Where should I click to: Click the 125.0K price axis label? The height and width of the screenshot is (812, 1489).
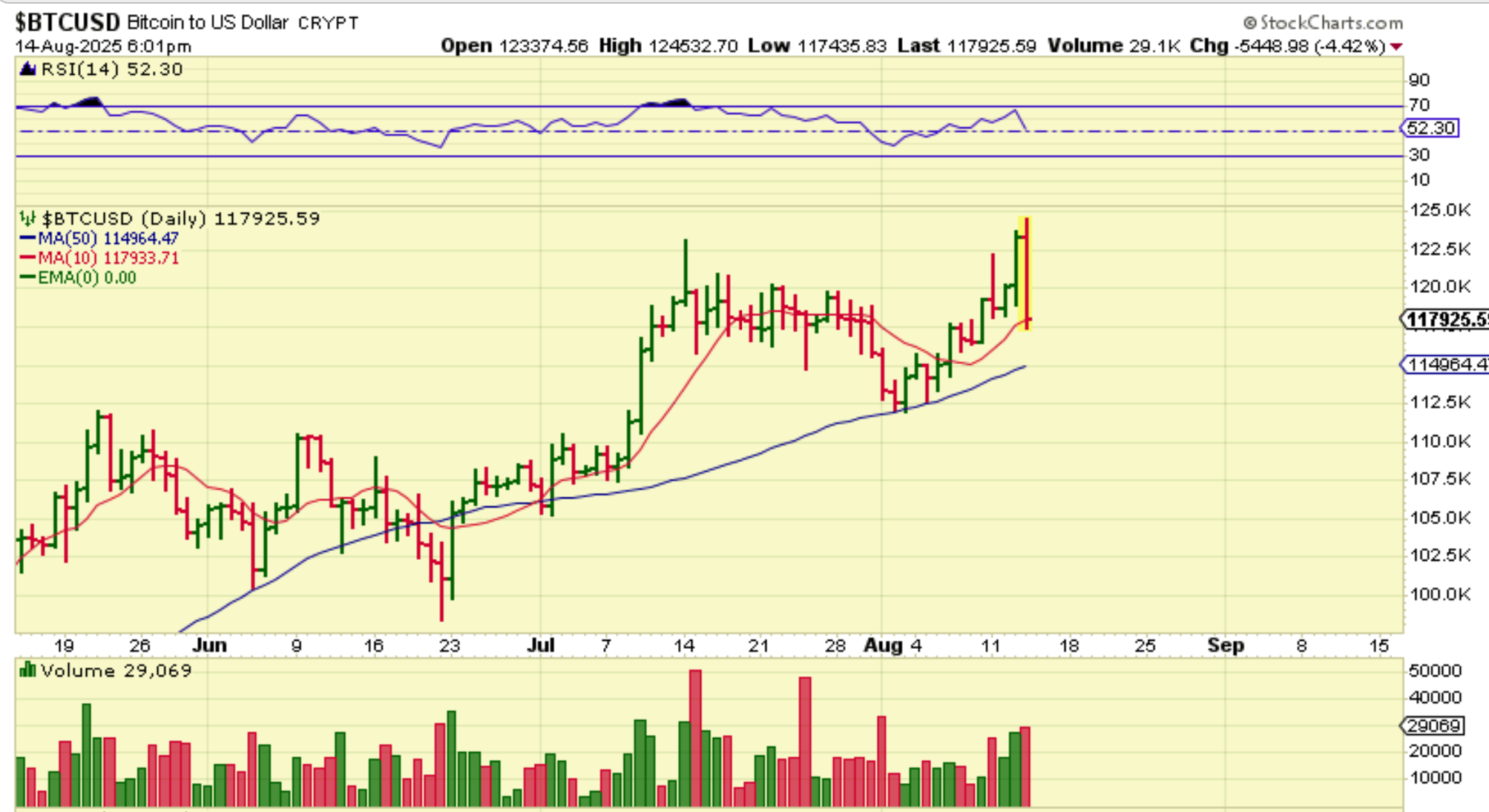[x=1439, y=211]
